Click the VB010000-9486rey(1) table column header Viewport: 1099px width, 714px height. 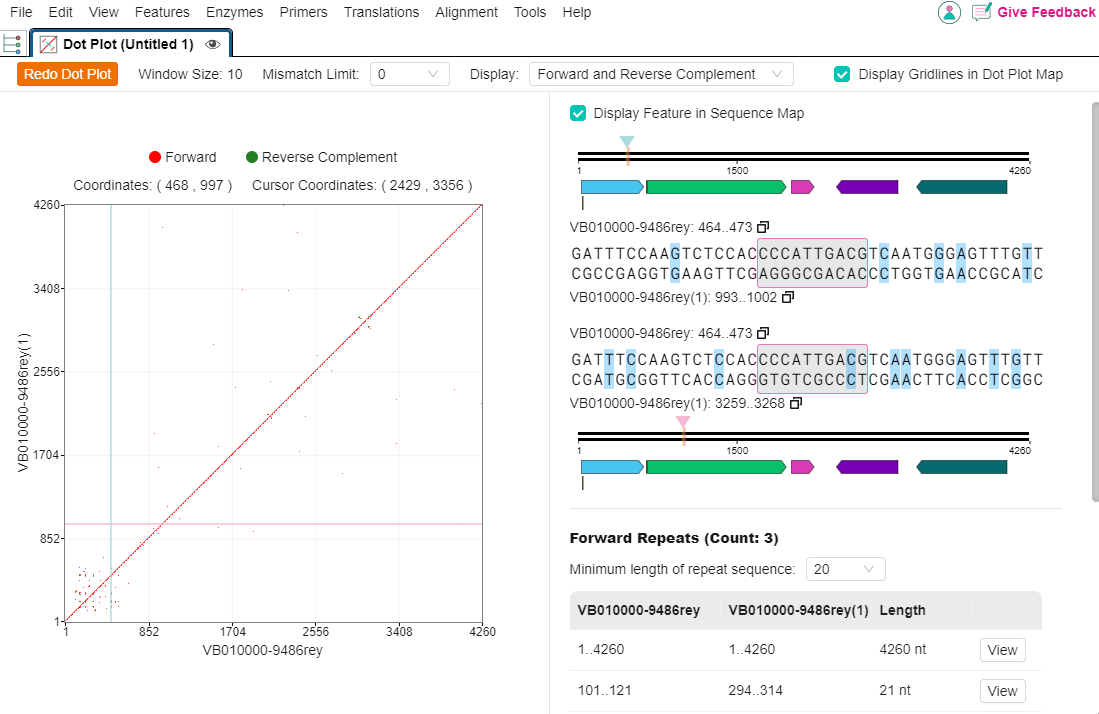coord(798,610)
